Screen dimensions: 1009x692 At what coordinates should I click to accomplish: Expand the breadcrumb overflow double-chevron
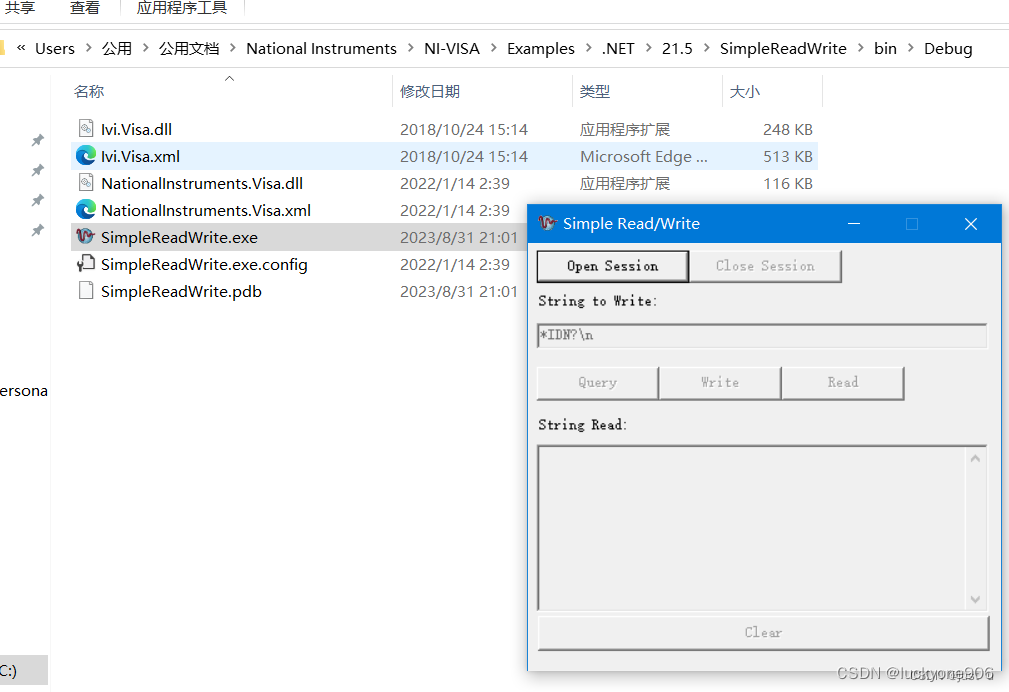tap(21, 48)
